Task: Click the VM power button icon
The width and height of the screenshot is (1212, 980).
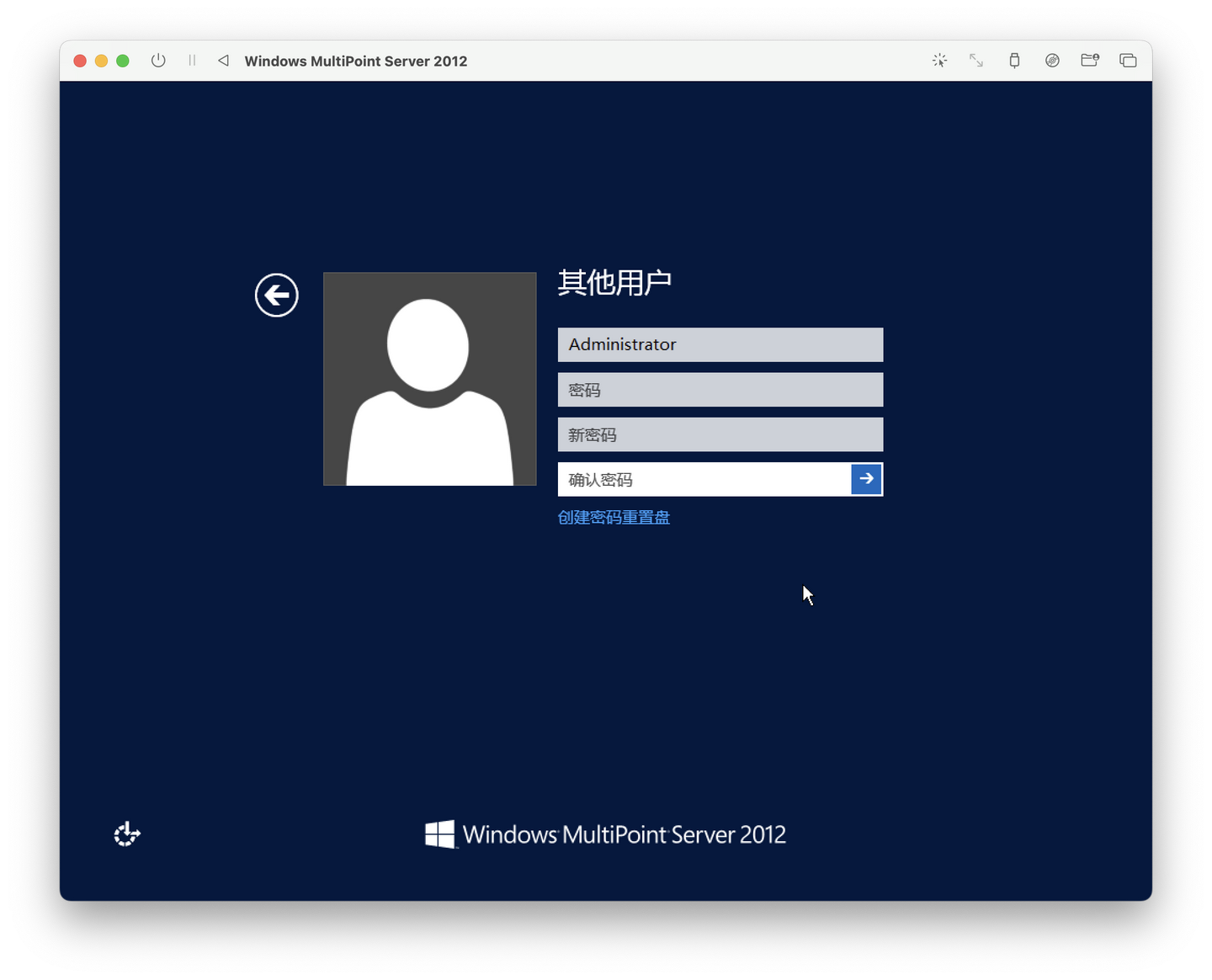Action: click(x=158, y=61)
